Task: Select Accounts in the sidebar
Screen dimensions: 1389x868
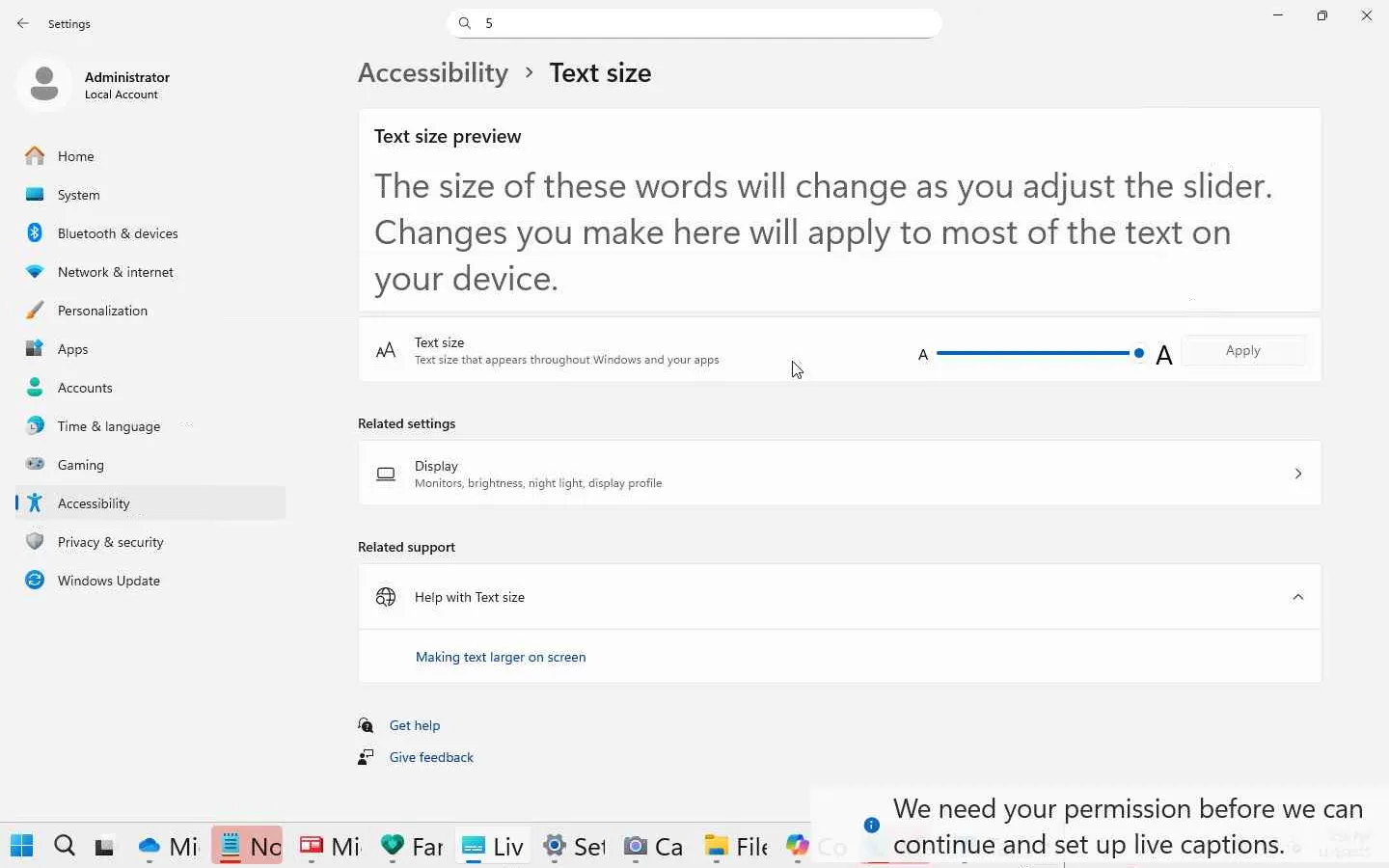Action: pyautogui.click(x=85, y=388)
